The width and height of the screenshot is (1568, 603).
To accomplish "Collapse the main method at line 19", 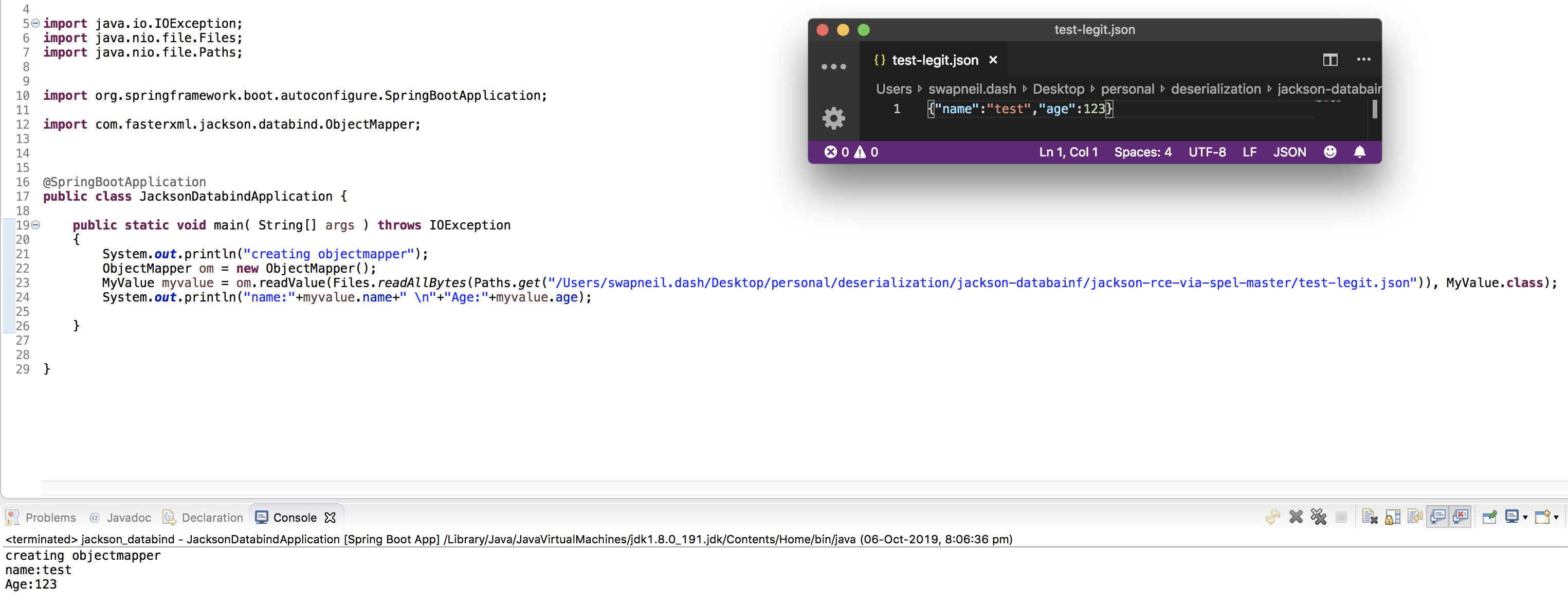I will (x=34, y=225).
